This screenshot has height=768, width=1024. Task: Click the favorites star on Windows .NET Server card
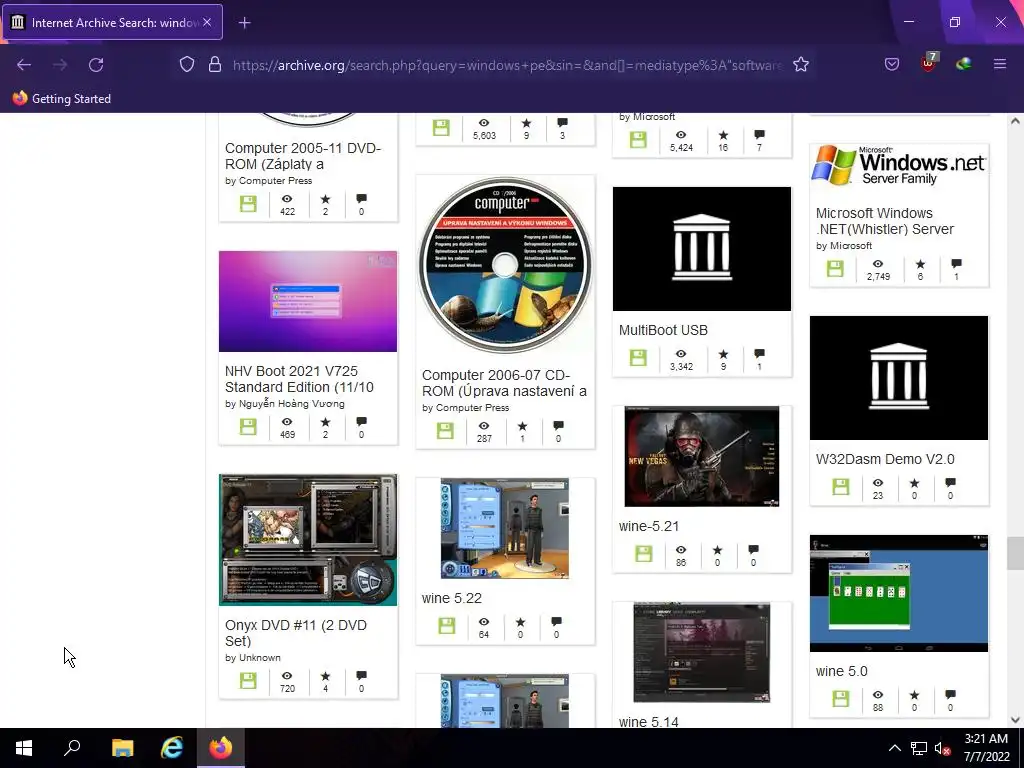click(920, 264)
